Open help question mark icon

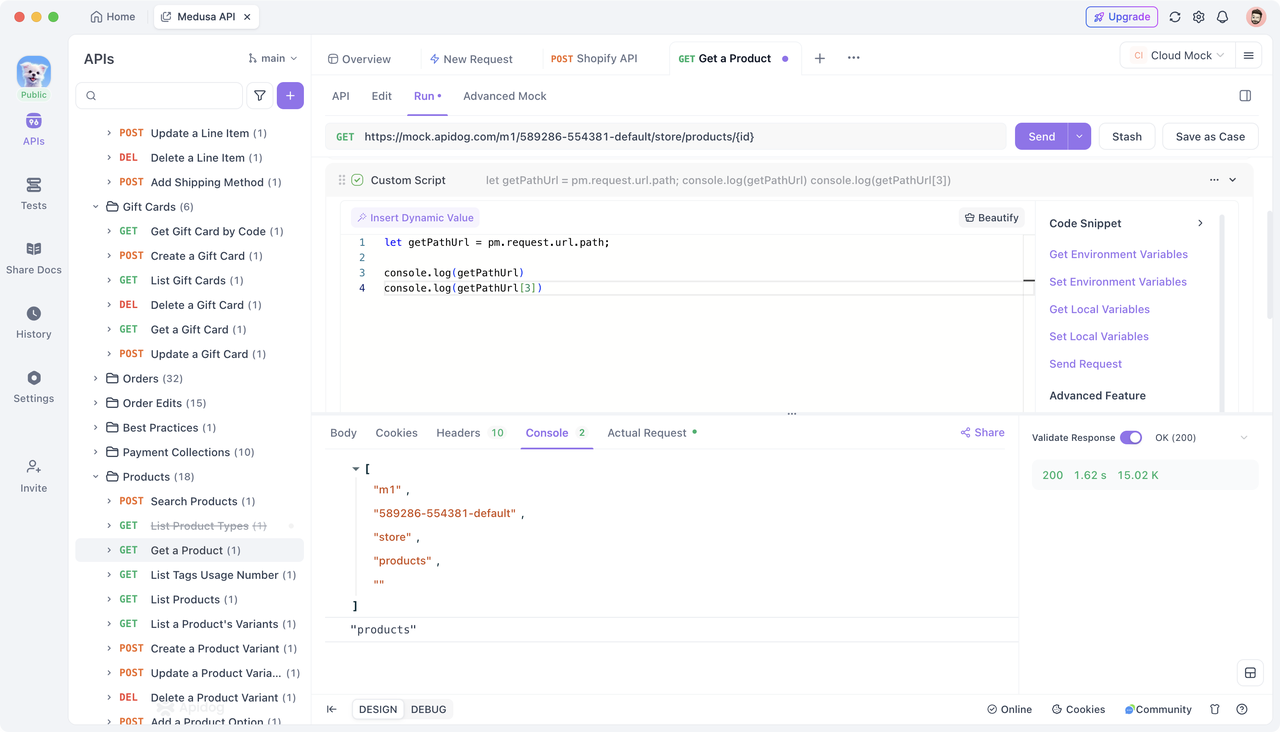(1242, 709)
